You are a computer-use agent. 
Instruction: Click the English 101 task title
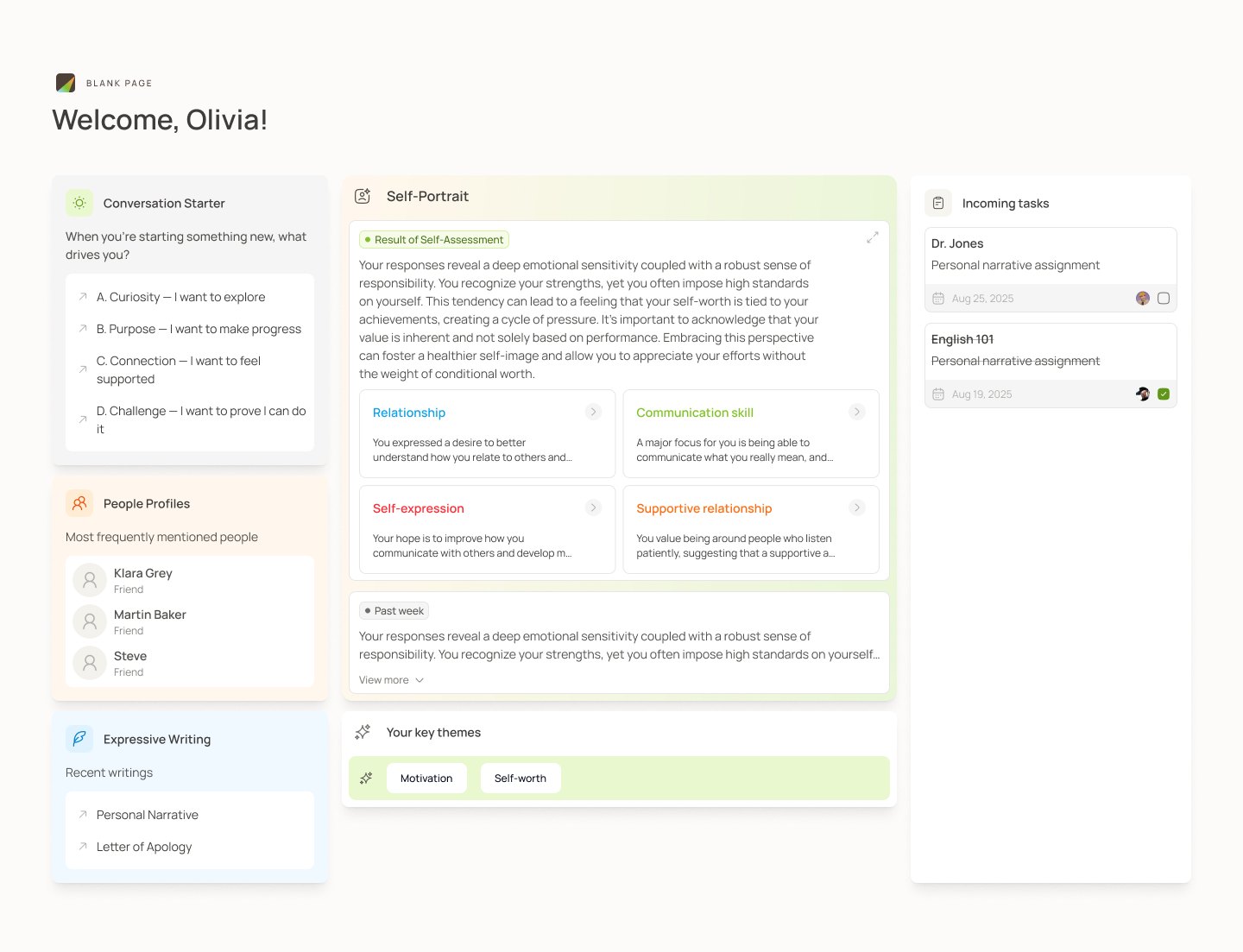pos(962,339)
